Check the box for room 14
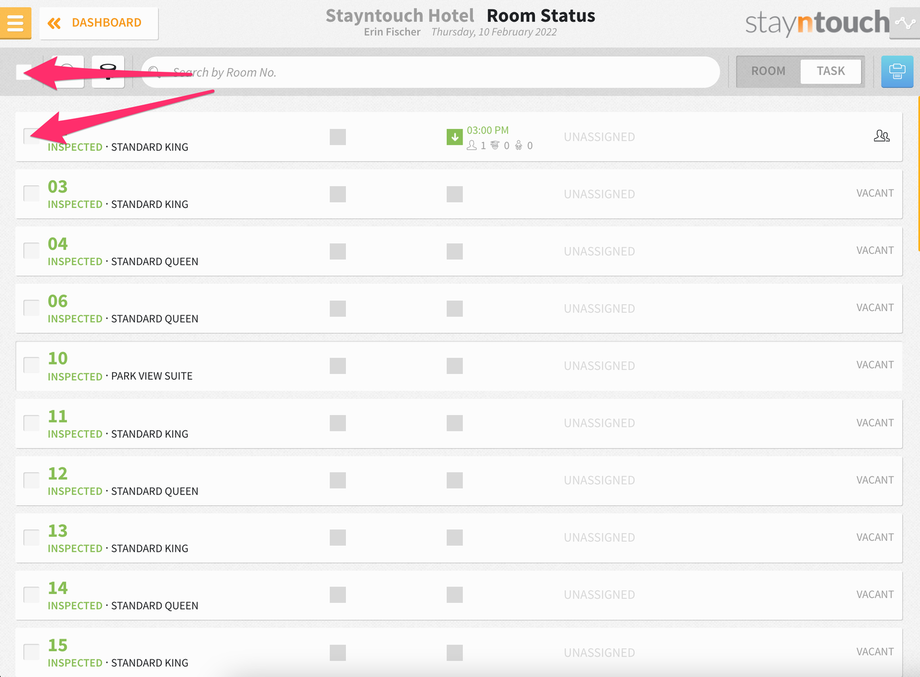Viewport: 920px width, 677px height. click(x=31, y=594)
